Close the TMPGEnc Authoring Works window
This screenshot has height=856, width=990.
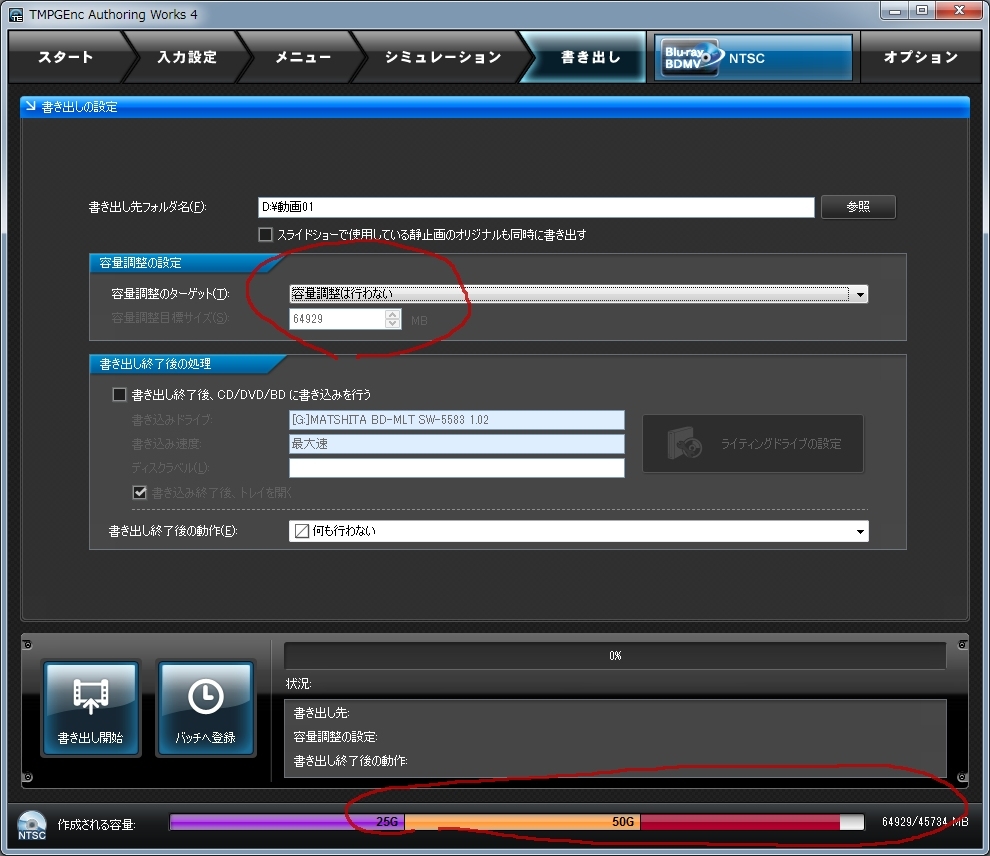959,11
